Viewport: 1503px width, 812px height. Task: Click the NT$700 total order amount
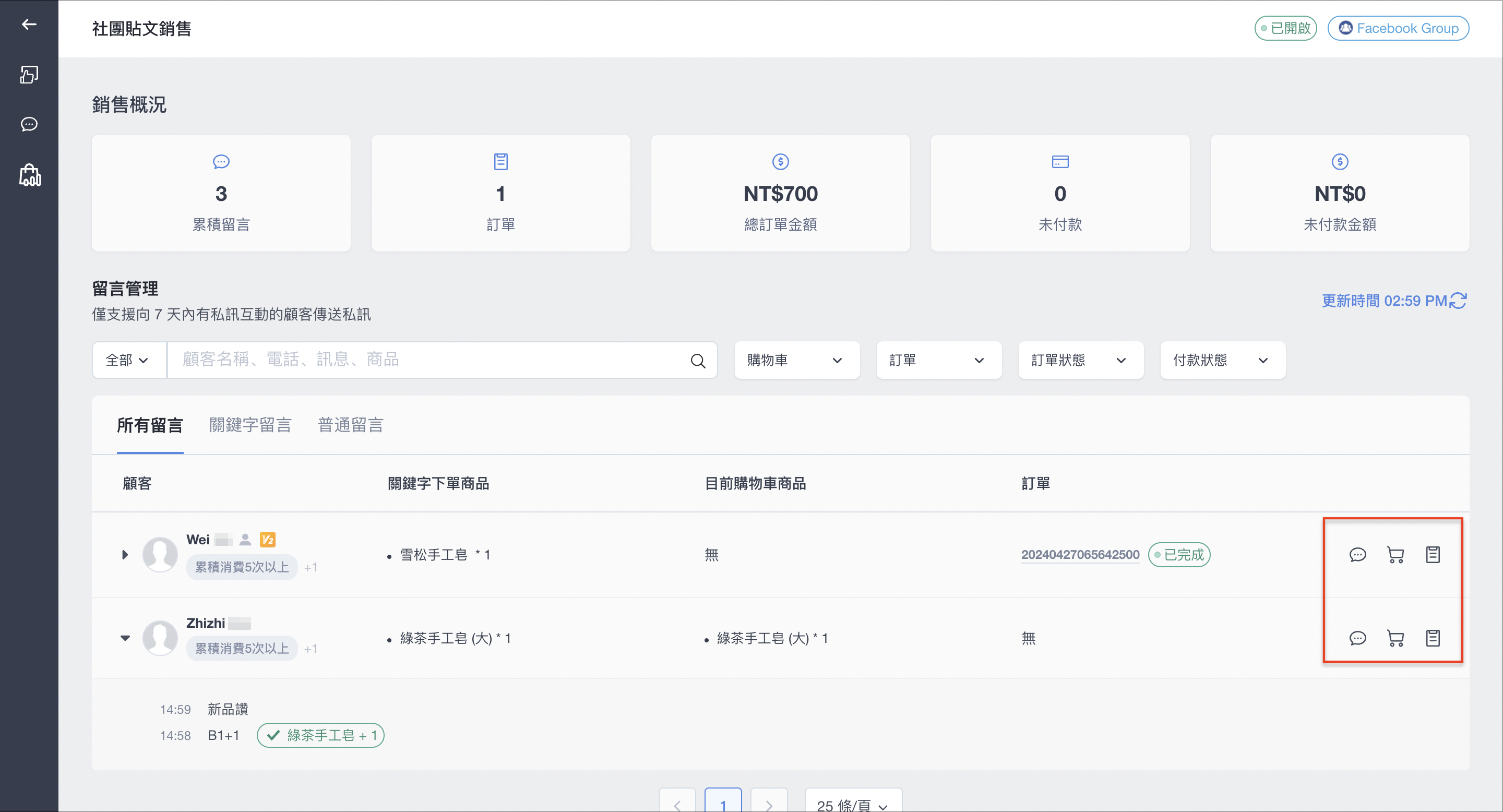point(780,194)
